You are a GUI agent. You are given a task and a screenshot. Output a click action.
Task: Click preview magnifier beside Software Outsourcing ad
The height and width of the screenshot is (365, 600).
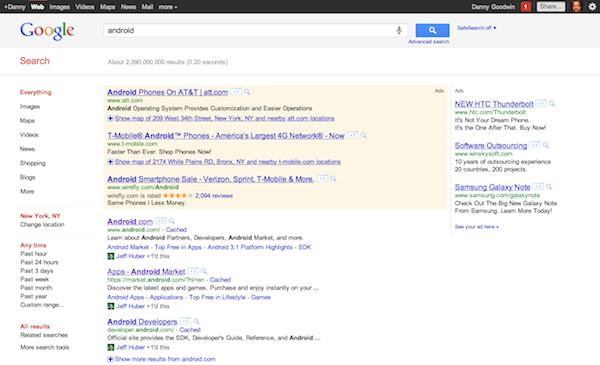pyautogui.click(x=546, y=145)
